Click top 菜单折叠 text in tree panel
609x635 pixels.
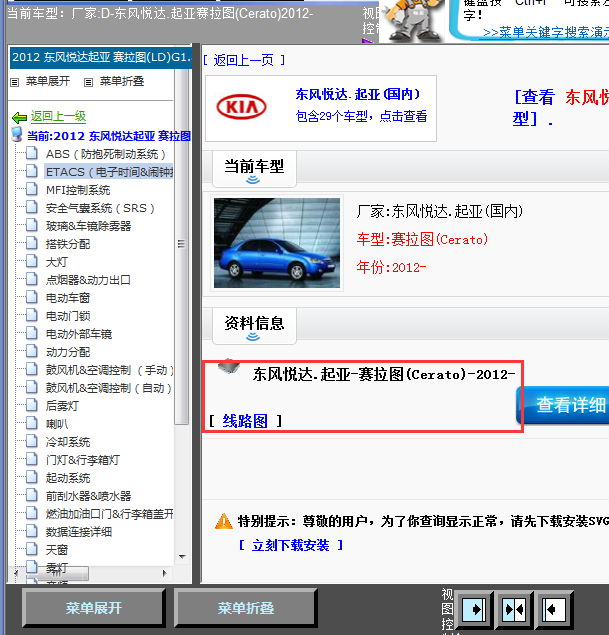pyautogui.click(x=122, y=81)
